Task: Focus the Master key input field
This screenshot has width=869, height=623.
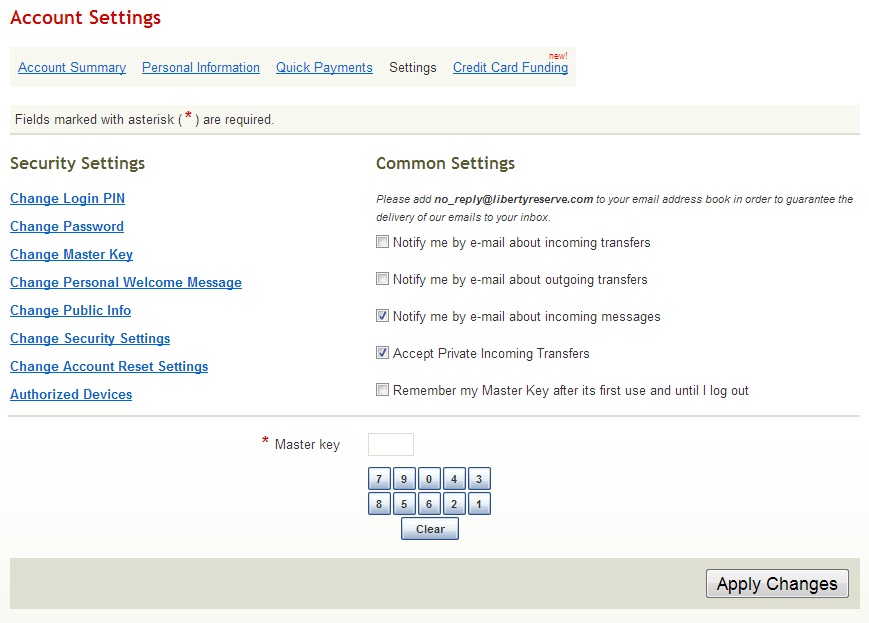Action: point(391,445)
